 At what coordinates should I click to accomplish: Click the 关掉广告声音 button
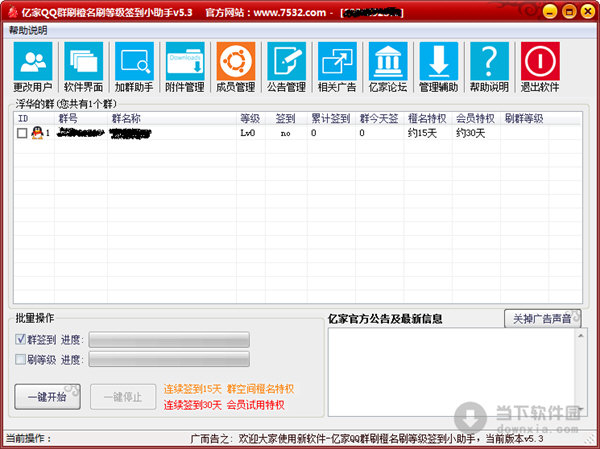tap(543, 319)
